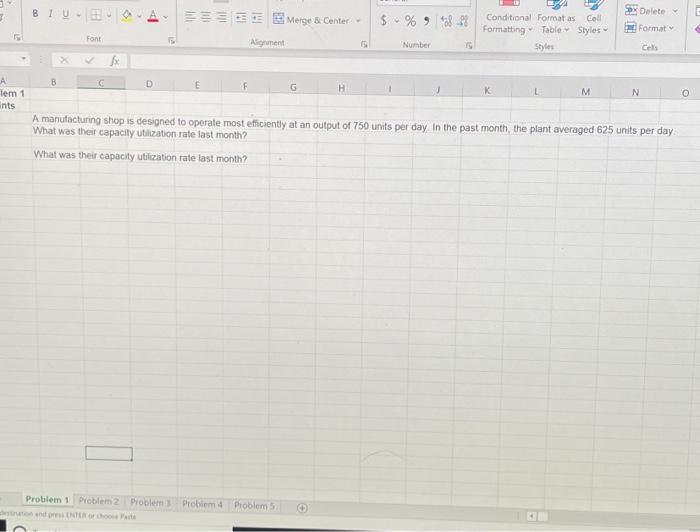Viewport: 700px width, 532px height.
Task: Open the Format as Table menu
Action: pyautogui.click(x=556, y=24)
